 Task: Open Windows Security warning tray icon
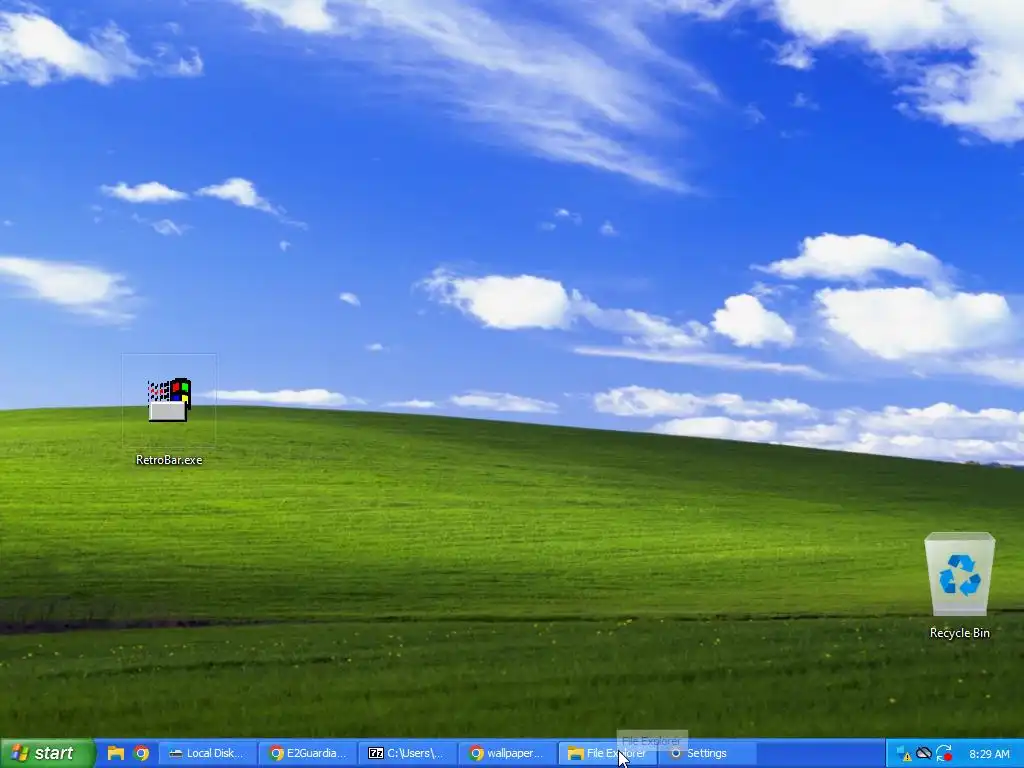[x=904, y=754]
